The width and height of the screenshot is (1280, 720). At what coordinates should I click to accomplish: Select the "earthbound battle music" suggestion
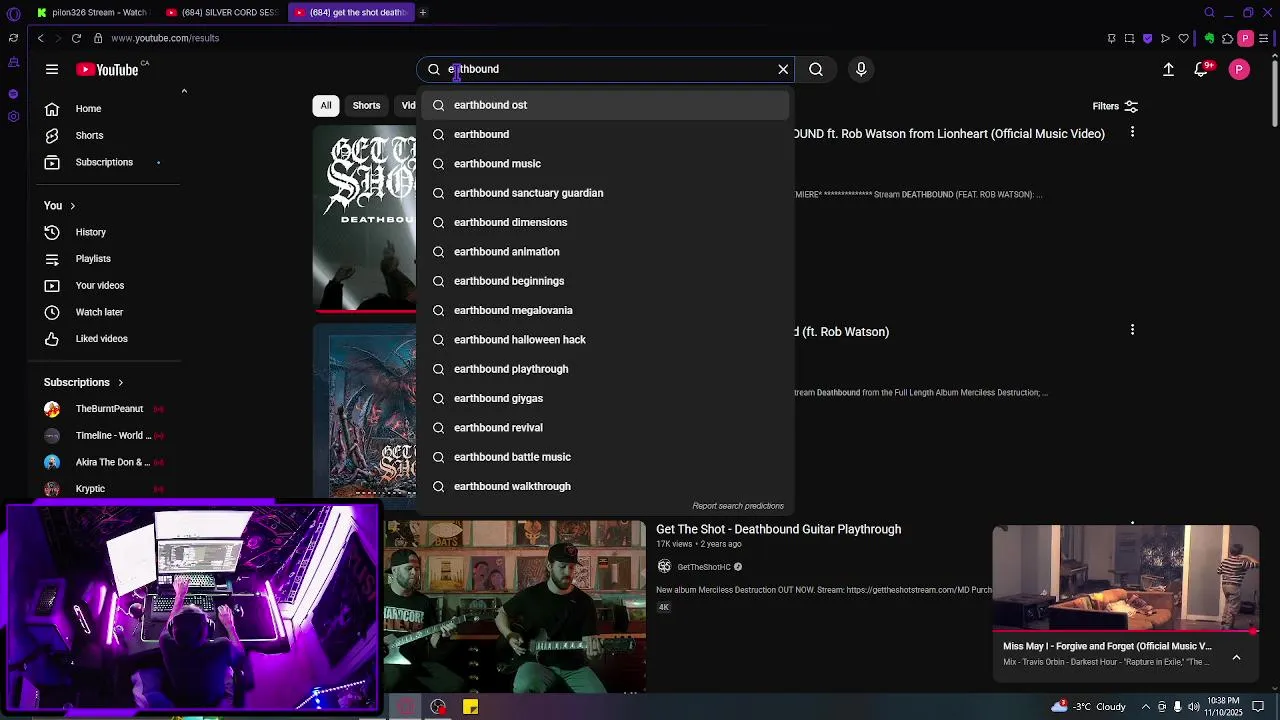(x=605, y=457)
